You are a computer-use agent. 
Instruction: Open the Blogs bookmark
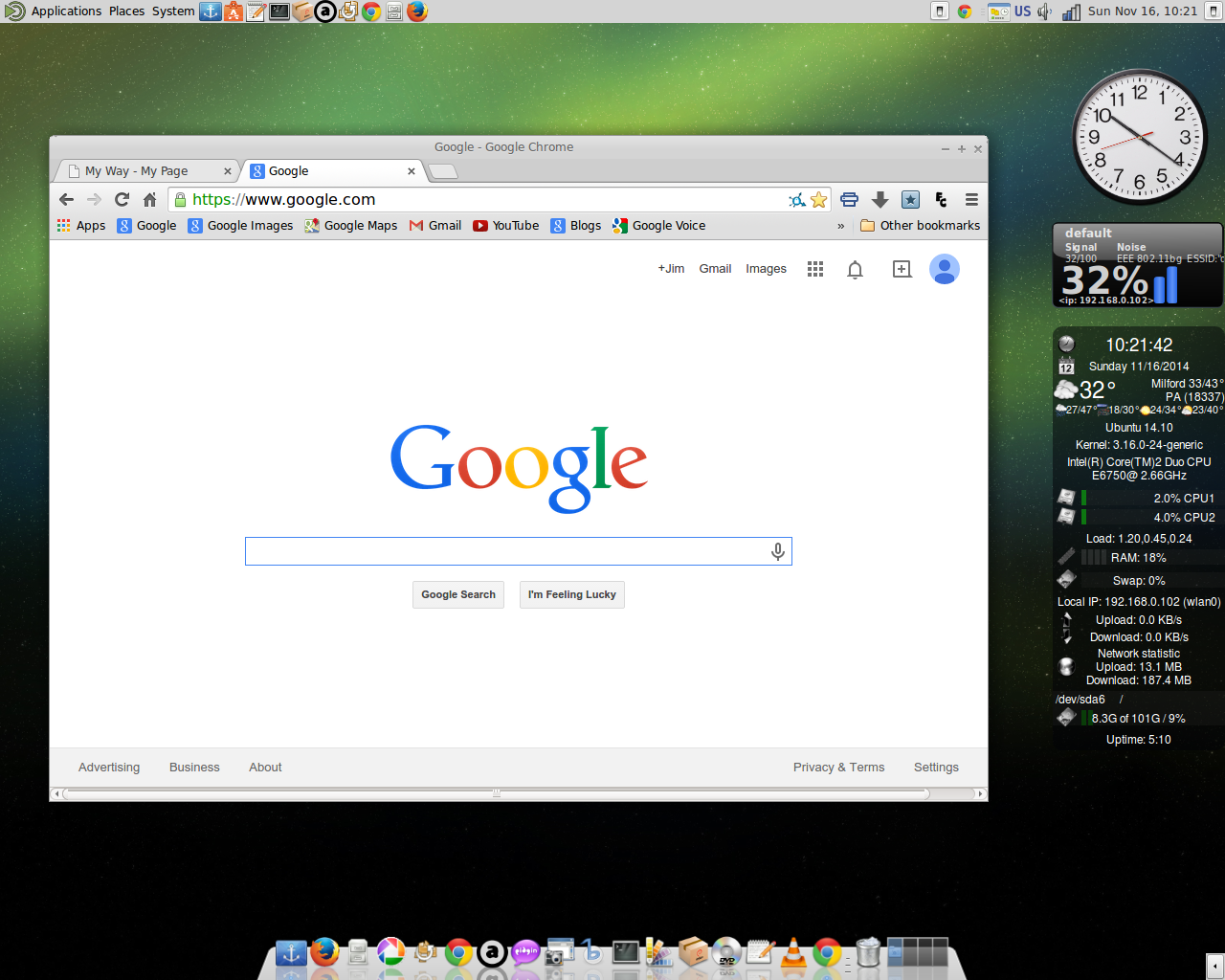[576, 226]
